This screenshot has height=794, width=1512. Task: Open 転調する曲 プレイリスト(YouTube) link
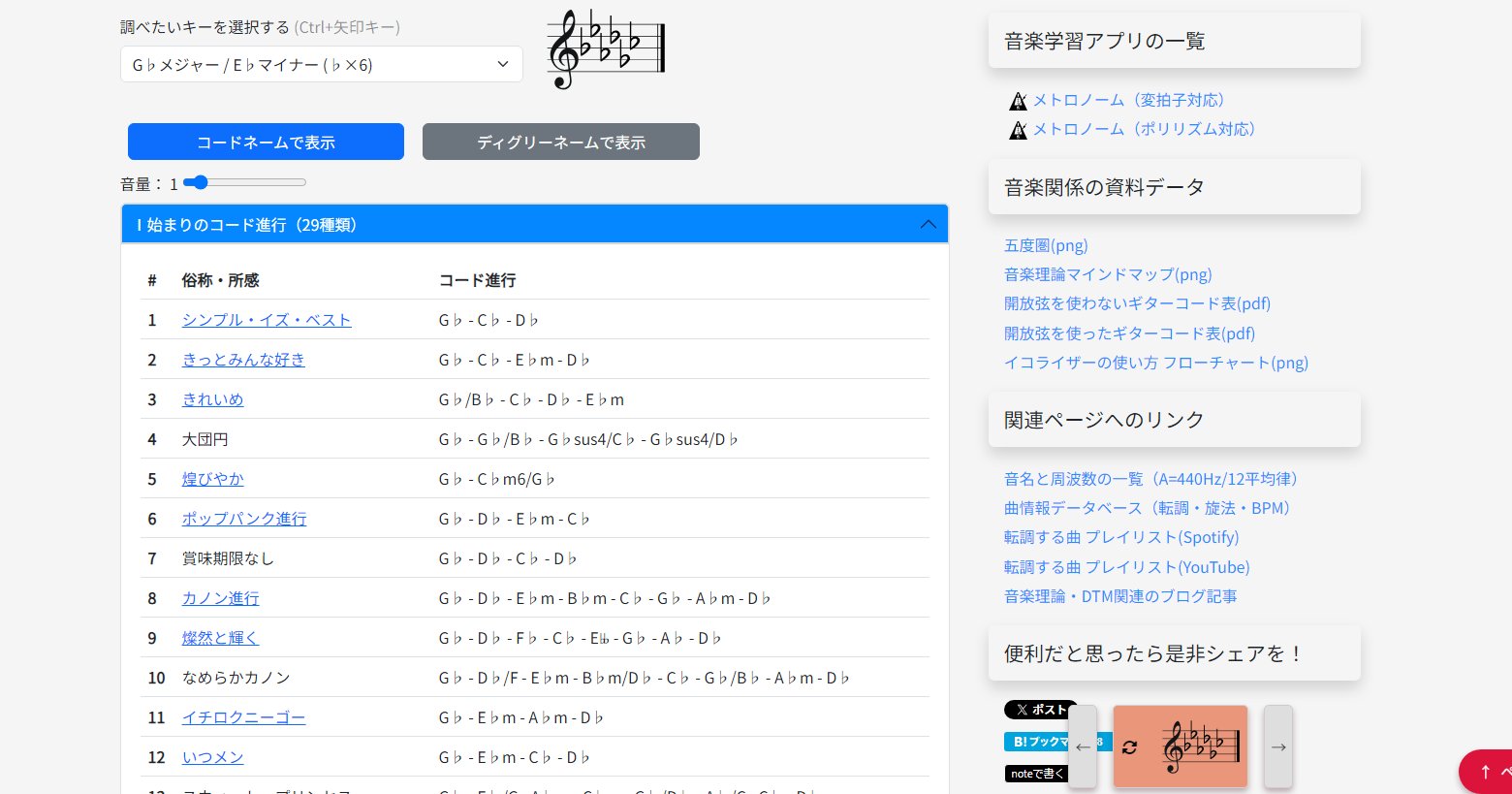[1127, 567]
